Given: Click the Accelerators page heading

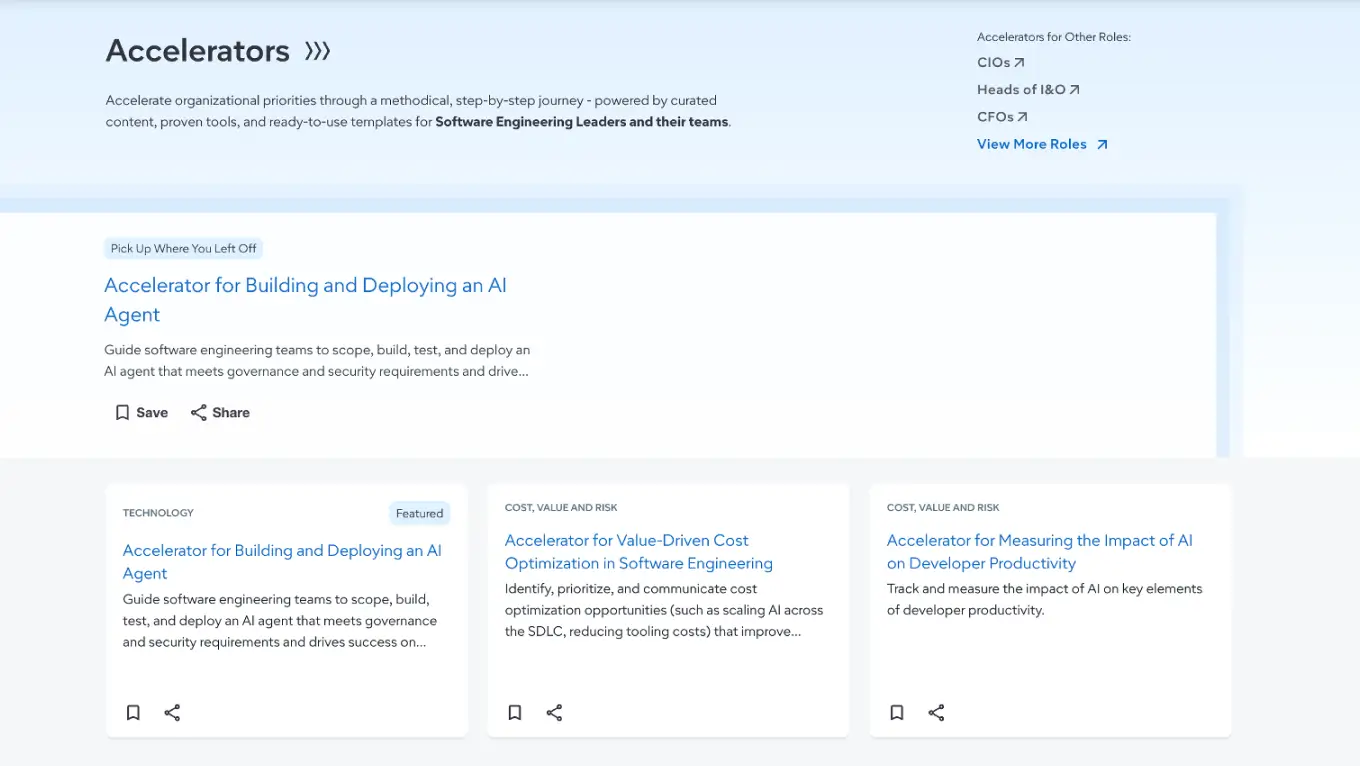Looking at the screenshot, I should [198, 51].
